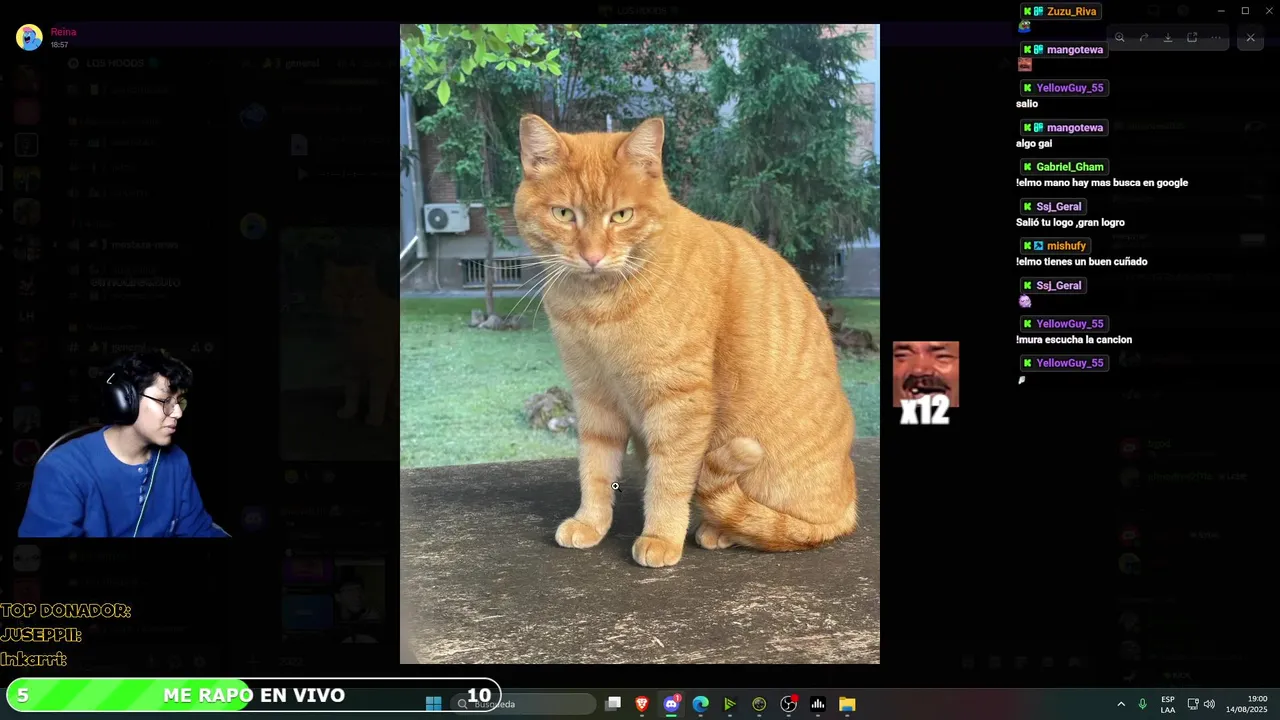Expand the hidden system tray icons chevron
Image resolution: width=1280 pixels, height=720 pixels.
coord(1121,704)
